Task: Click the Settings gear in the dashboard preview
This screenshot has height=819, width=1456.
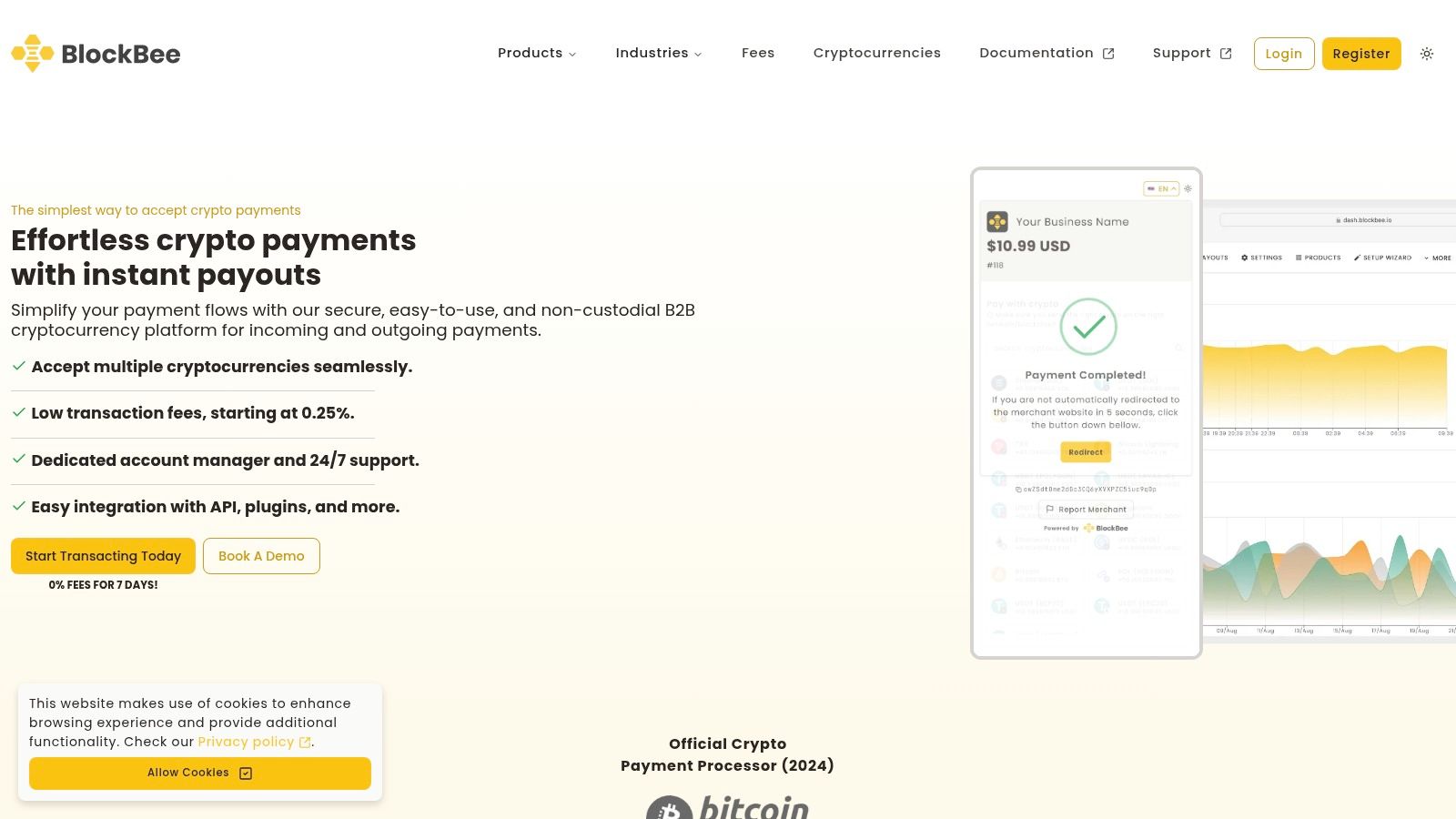Action: (1245, 258)
